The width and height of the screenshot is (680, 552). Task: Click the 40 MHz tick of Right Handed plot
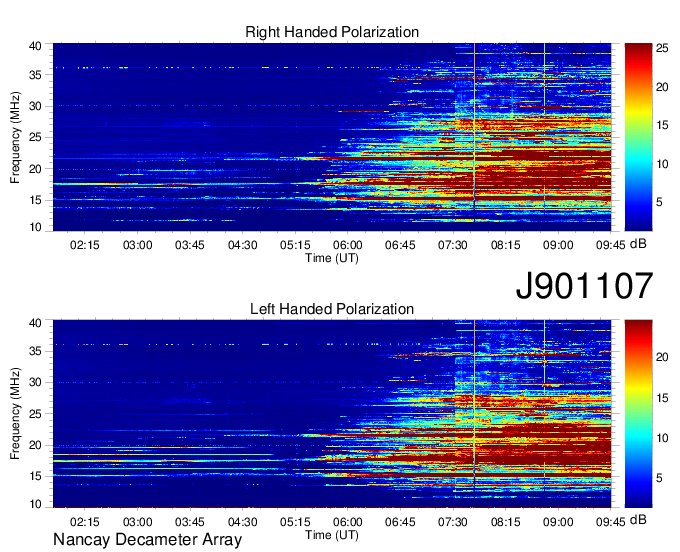coord(36,46)
